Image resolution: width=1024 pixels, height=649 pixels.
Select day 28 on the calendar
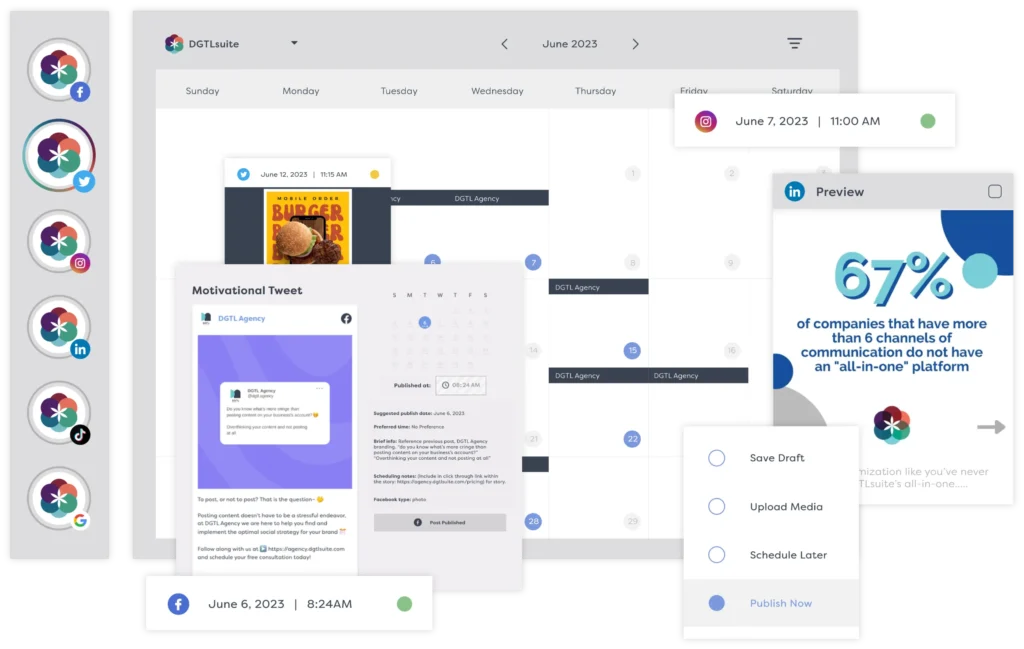tap(533, 521)
